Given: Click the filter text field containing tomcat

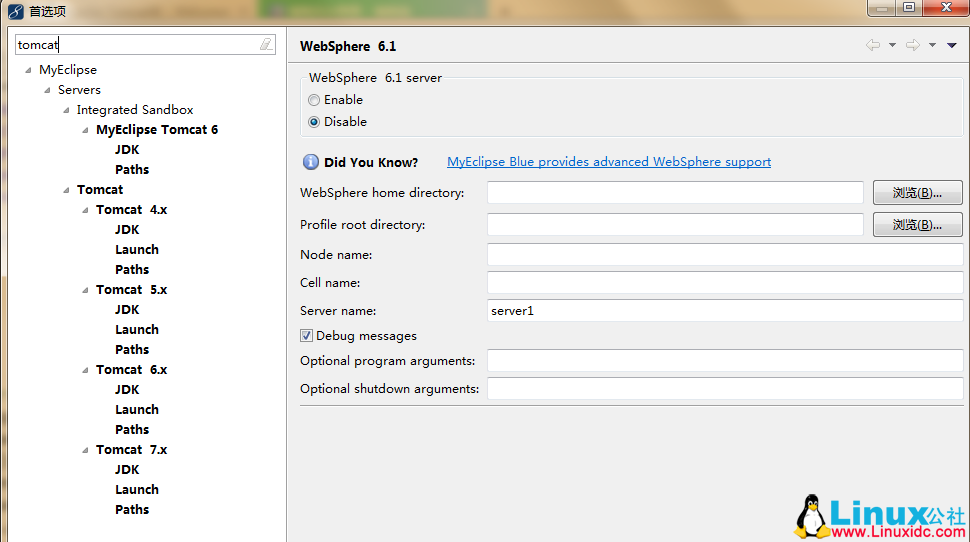Looking at the screenshot, I should [x=145, y=45].
